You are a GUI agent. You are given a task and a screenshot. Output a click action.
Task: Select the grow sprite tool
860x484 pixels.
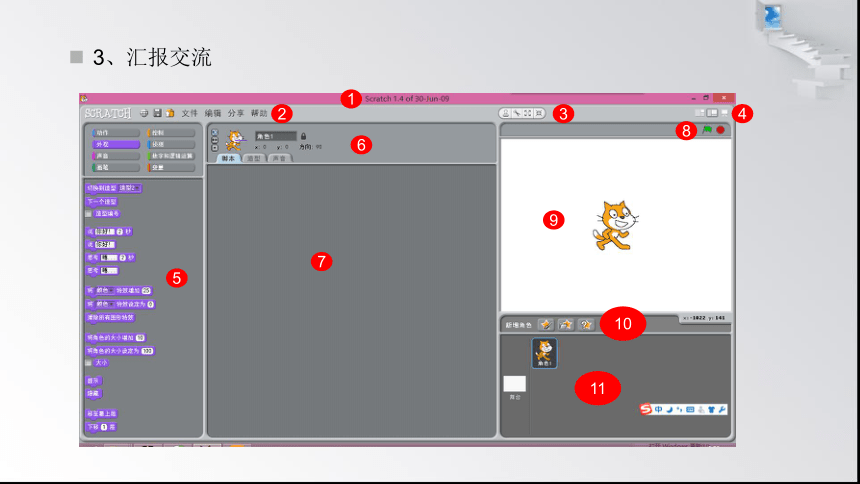tap(528, 114)
